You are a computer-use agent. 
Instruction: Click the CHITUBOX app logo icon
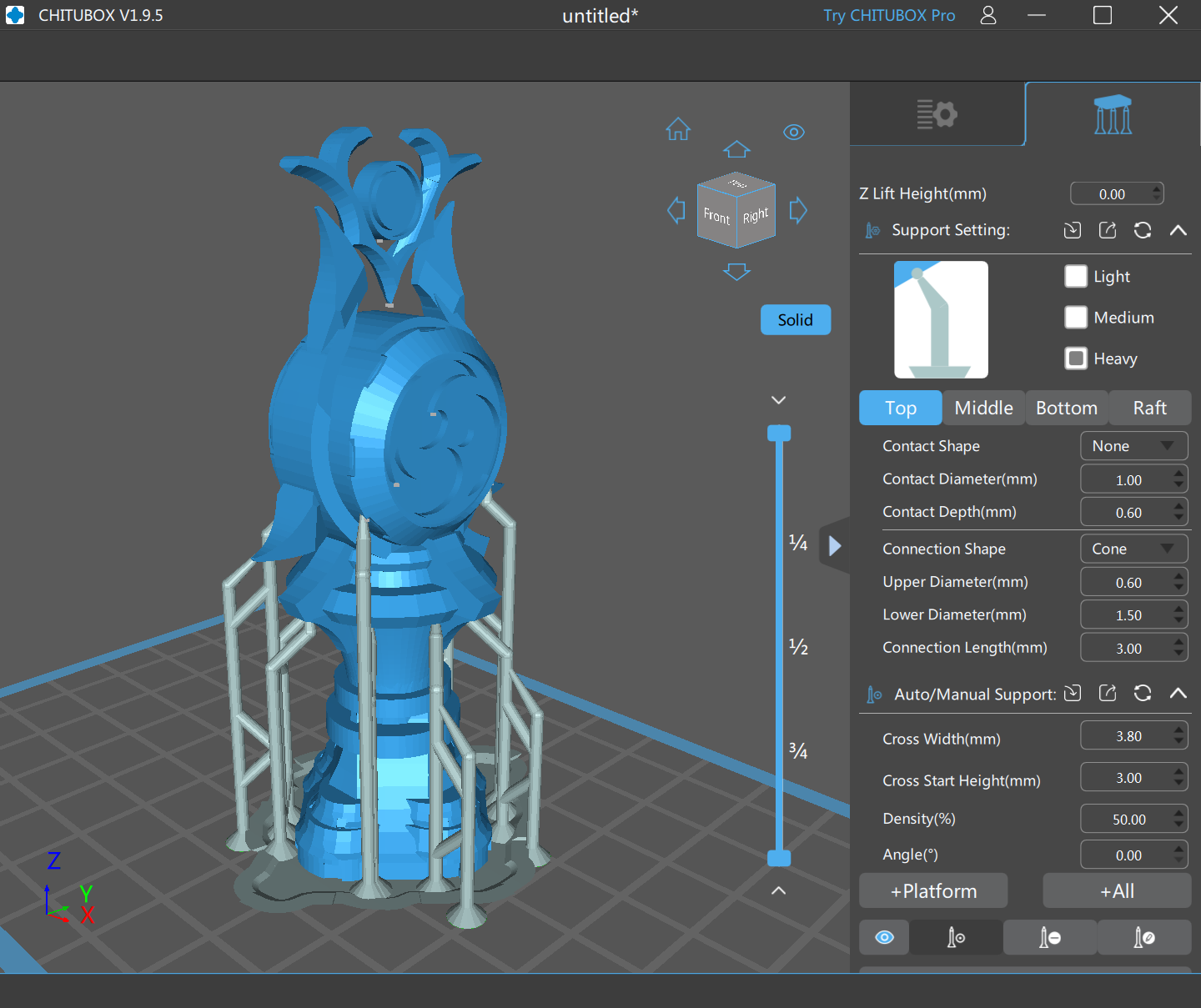pyautogui.click(x=15, y=15)
